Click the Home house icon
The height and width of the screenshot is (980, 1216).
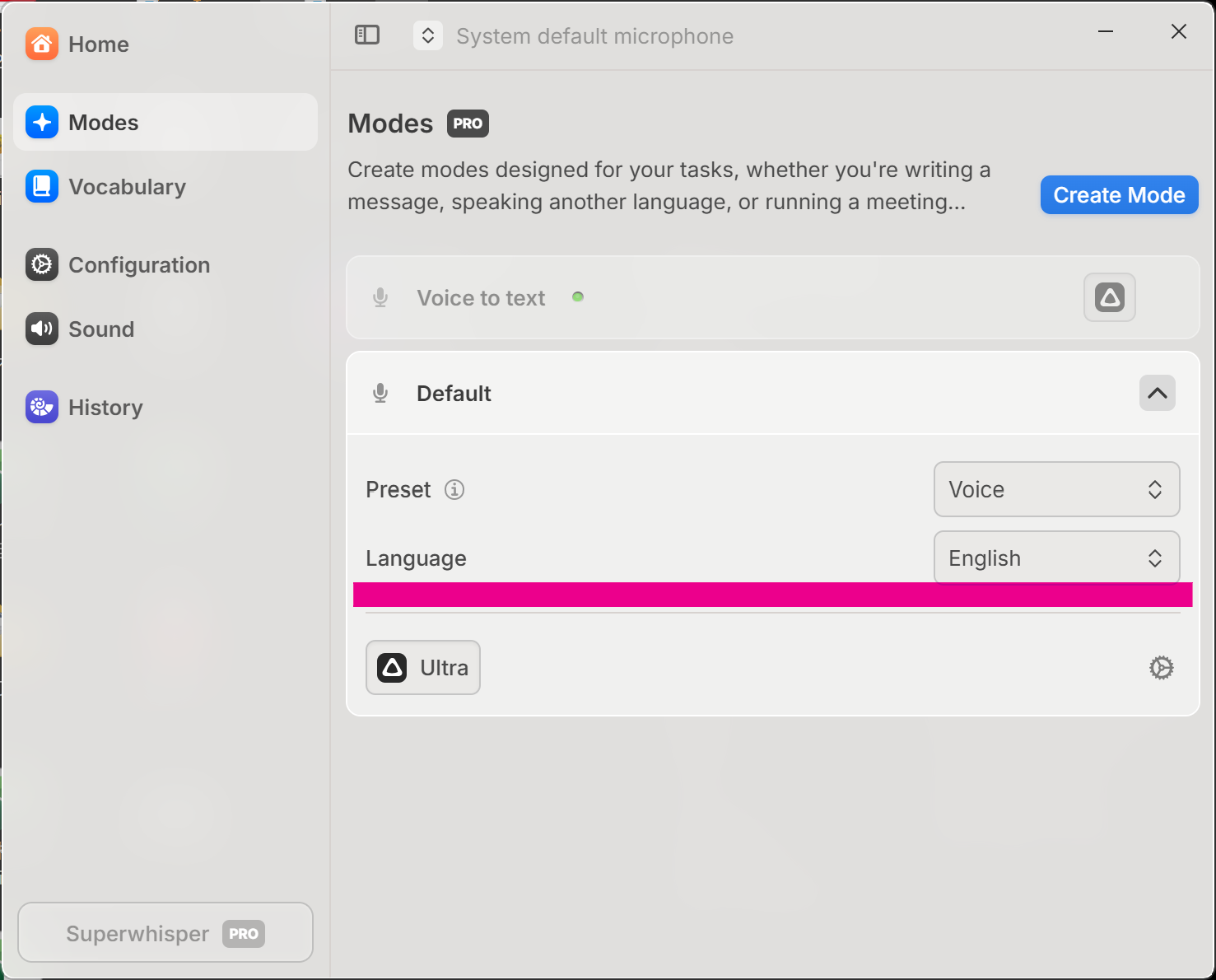click(x=42, y=44)
